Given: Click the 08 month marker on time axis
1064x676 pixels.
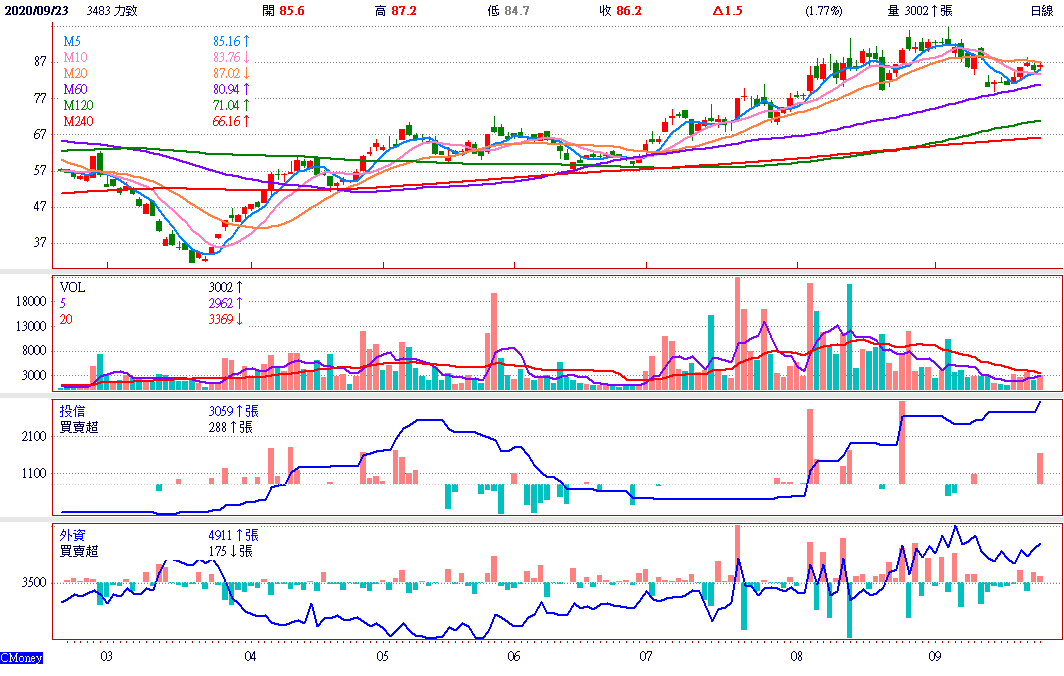Looking at the screenshot, I should tap(797, 657).
